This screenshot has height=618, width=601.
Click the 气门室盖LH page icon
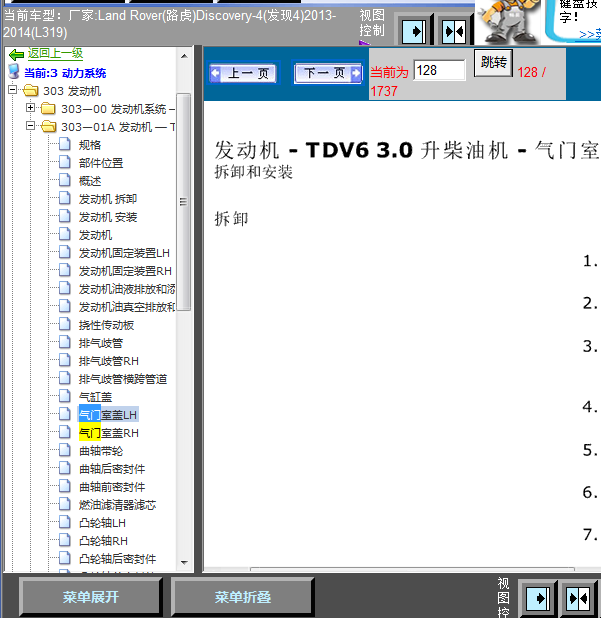[65, 414]
